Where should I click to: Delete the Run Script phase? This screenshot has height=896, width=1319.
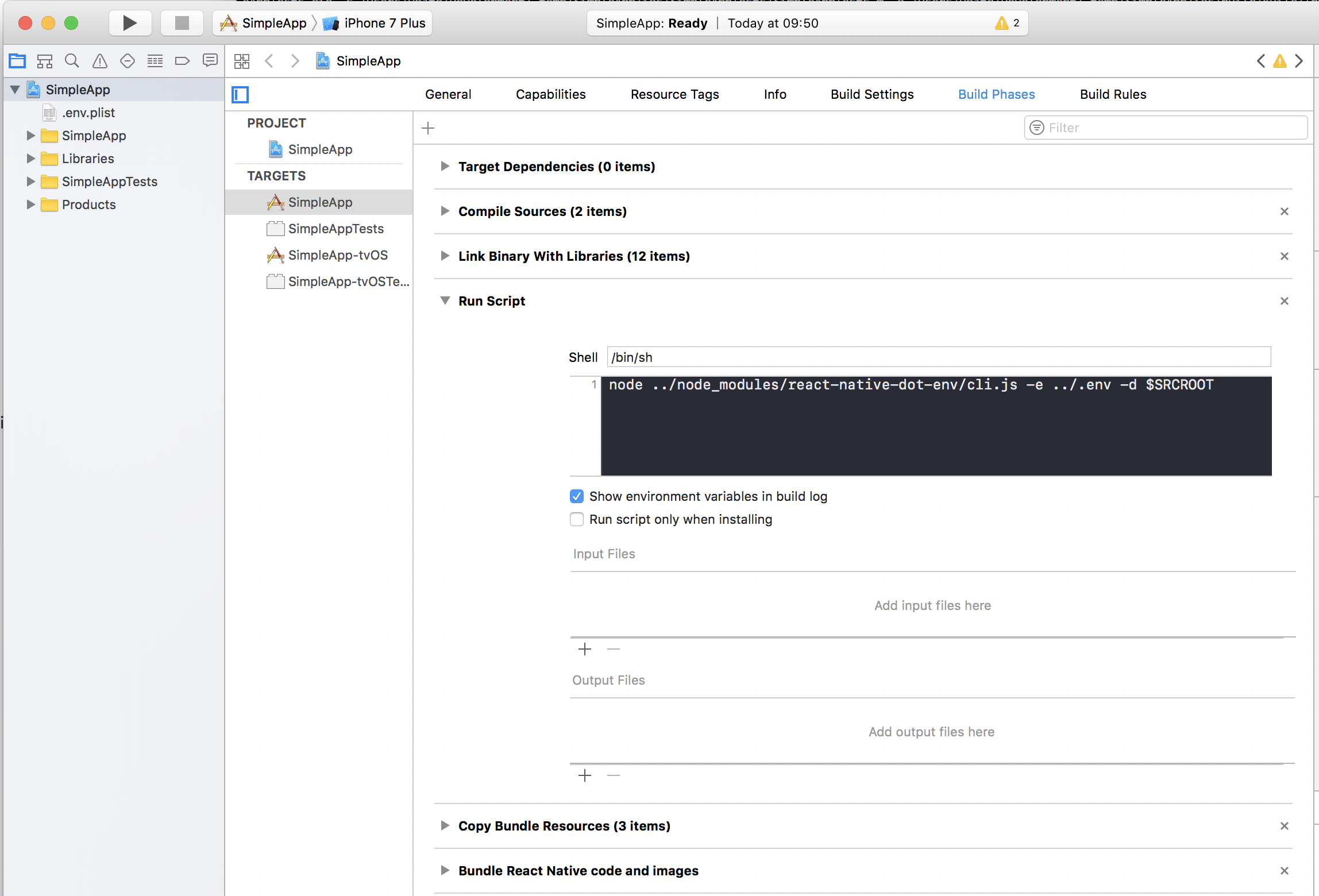pos(1285,301)
